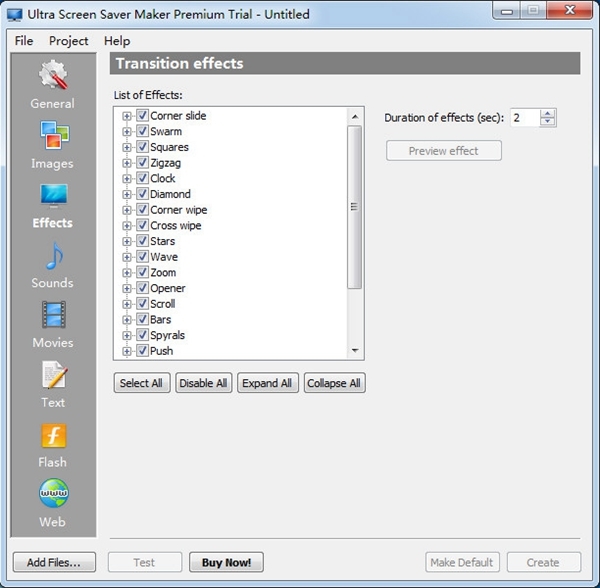Click the Make Default button
600x588 pixels.
coord(462,562)
